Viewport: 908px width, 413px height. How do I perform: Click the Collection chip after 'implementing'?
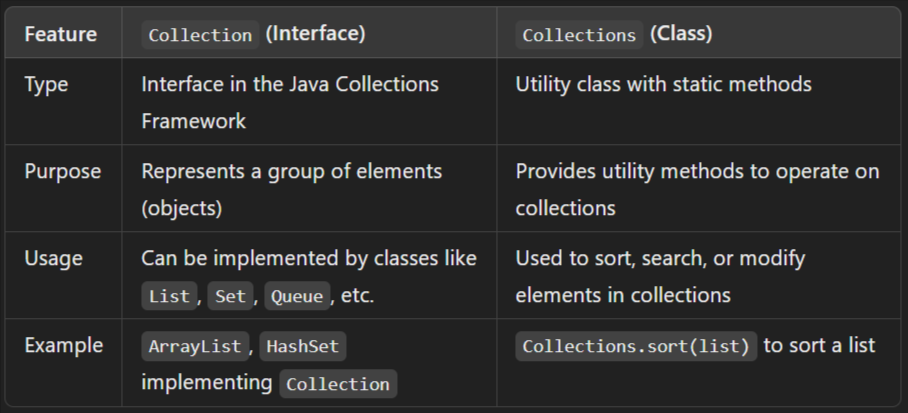pos(337,384)
